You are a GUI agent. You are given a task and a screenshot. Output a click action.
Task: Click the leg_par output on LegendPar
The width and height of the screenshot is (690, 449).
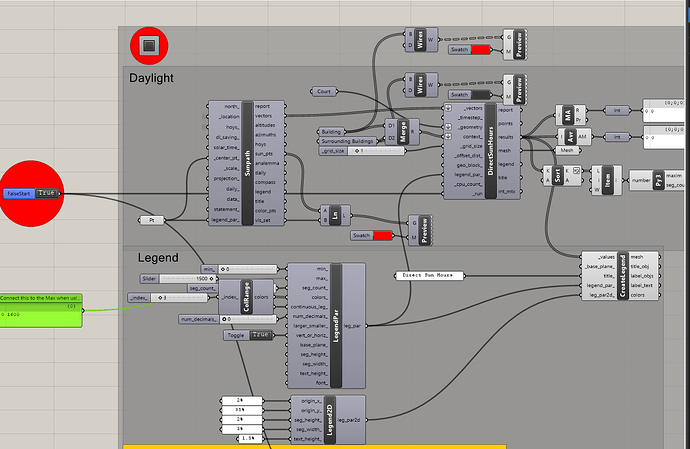tap(352, 326)
